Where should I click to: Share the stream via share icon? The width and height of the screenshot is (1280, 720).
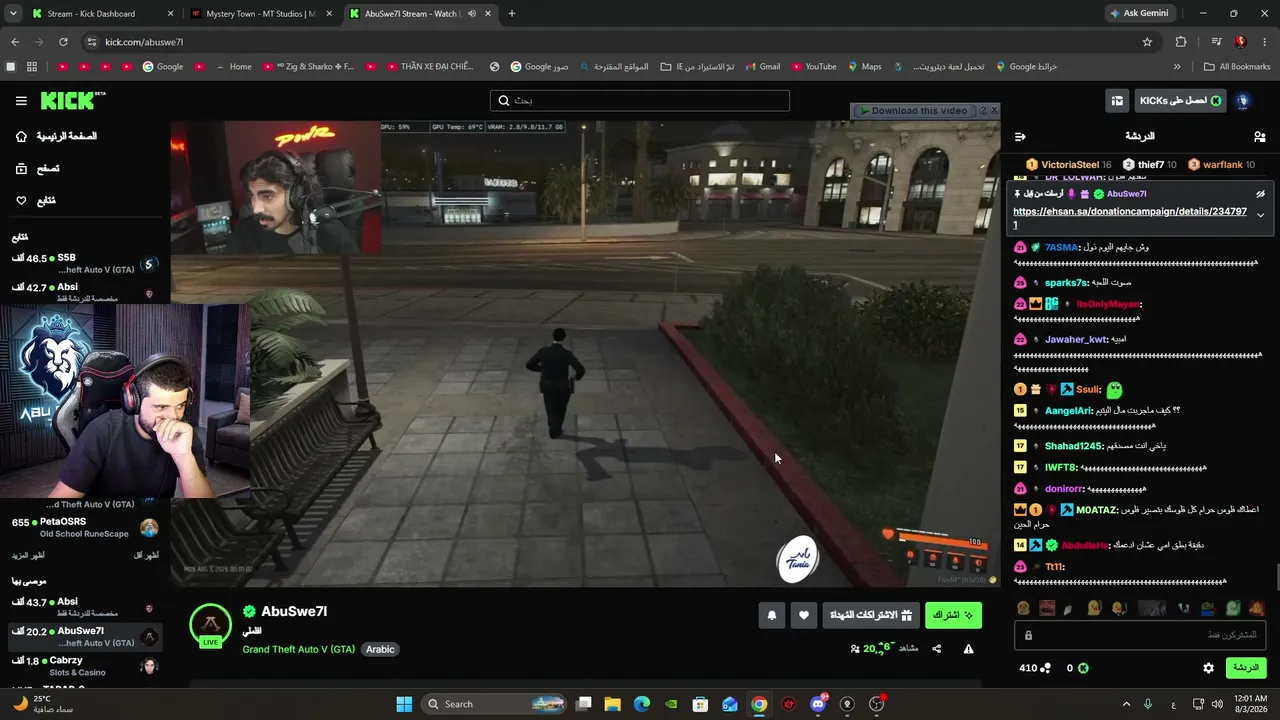(x=937, y=649)
